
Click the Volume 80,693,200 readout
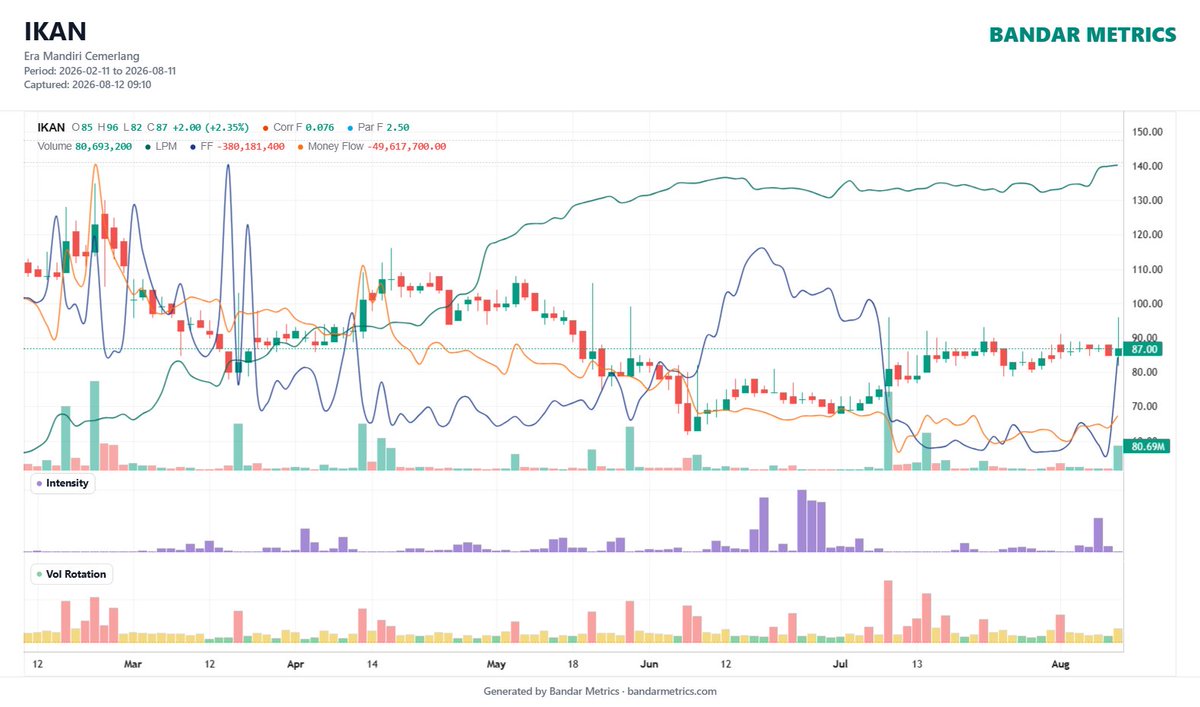(x=85, y=146)
